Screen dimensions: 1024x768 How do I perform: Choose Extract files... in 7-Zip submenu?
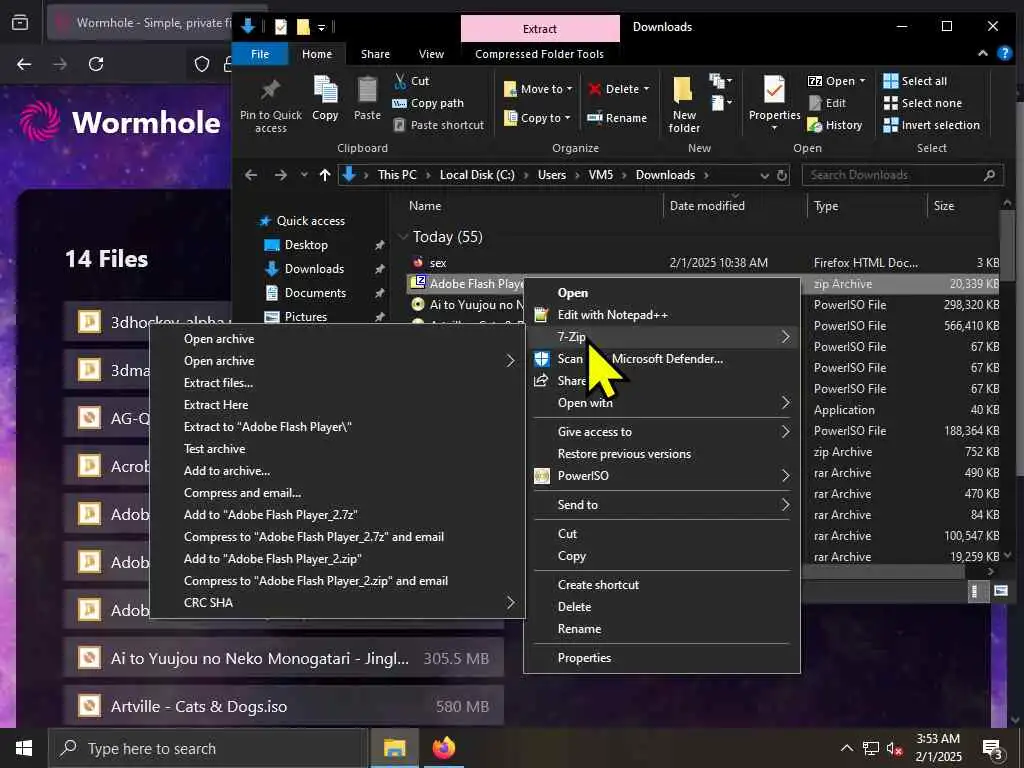[218, 383]
